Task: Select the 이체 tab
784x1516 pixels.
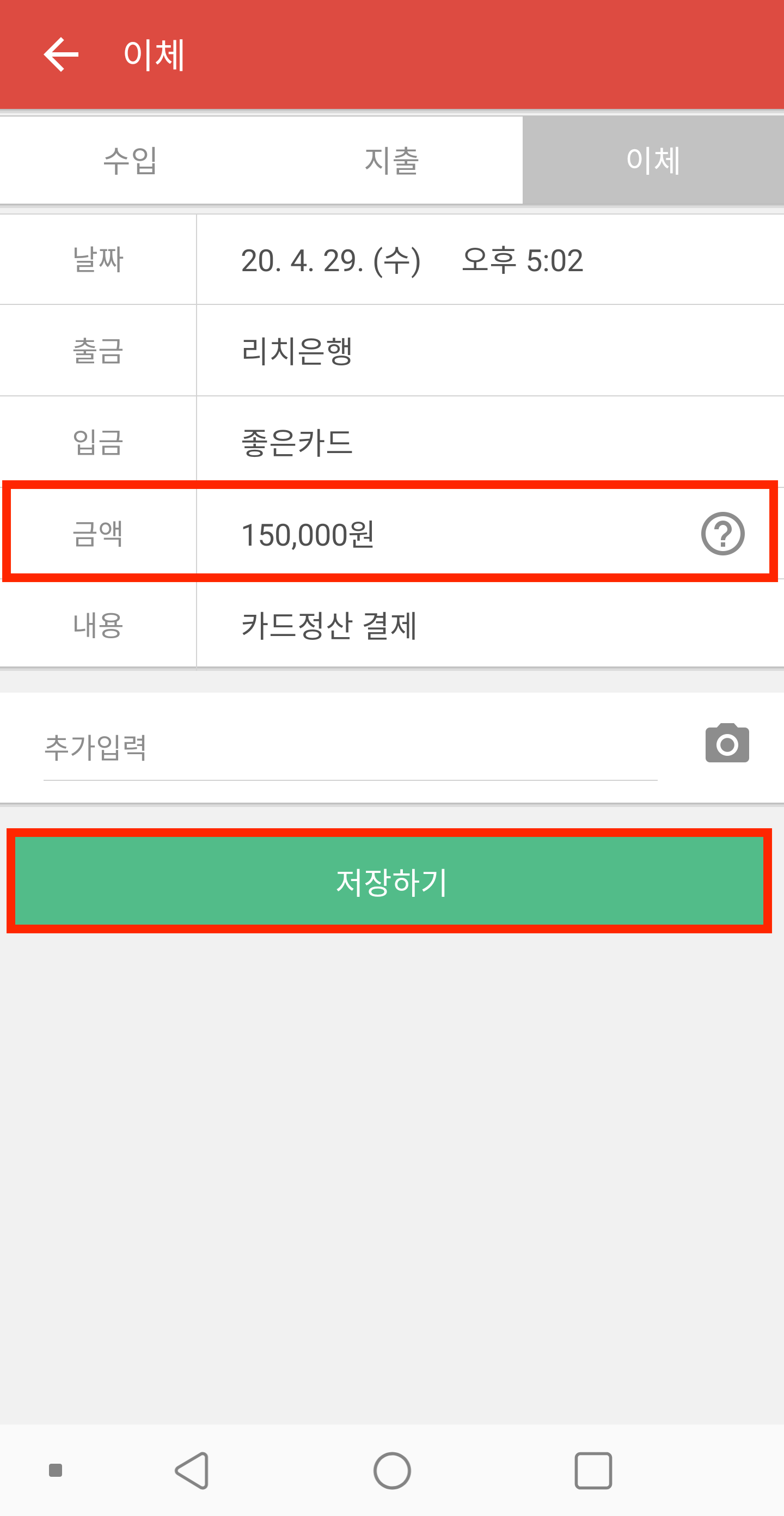Action: pos(653,160)
